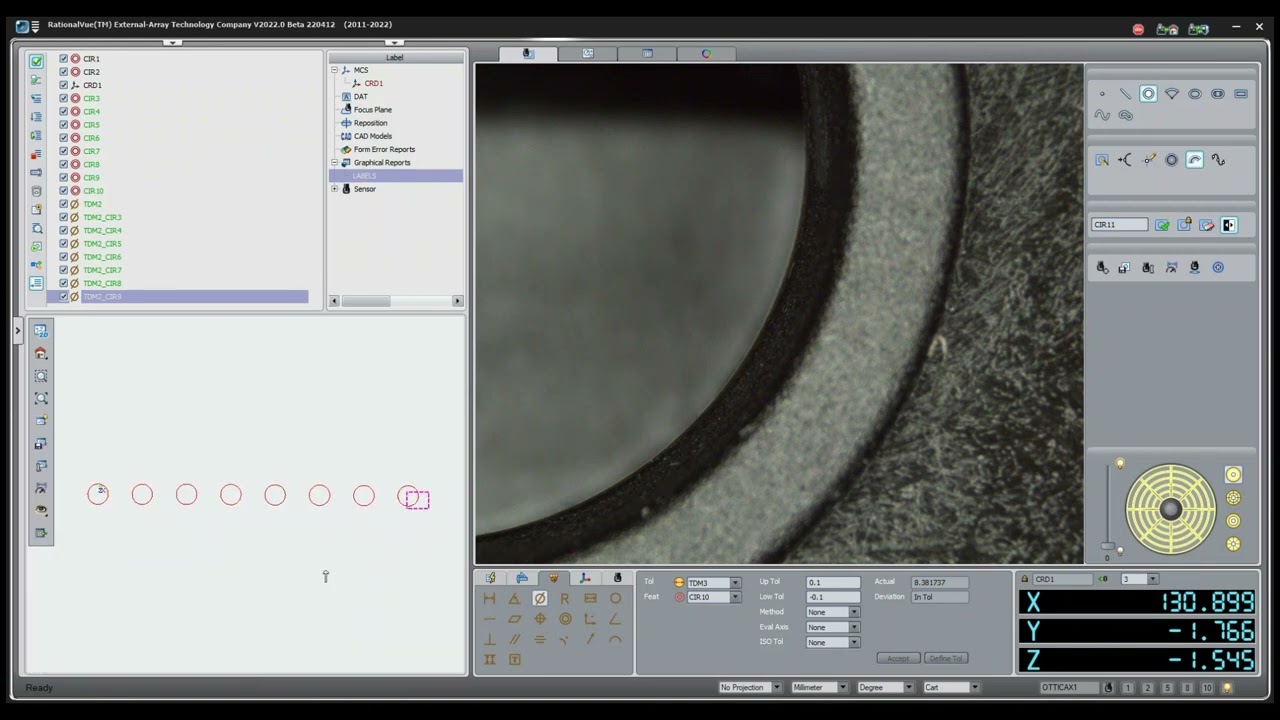
Task: Select the Slot feature tool
Action: [1218, 94]
